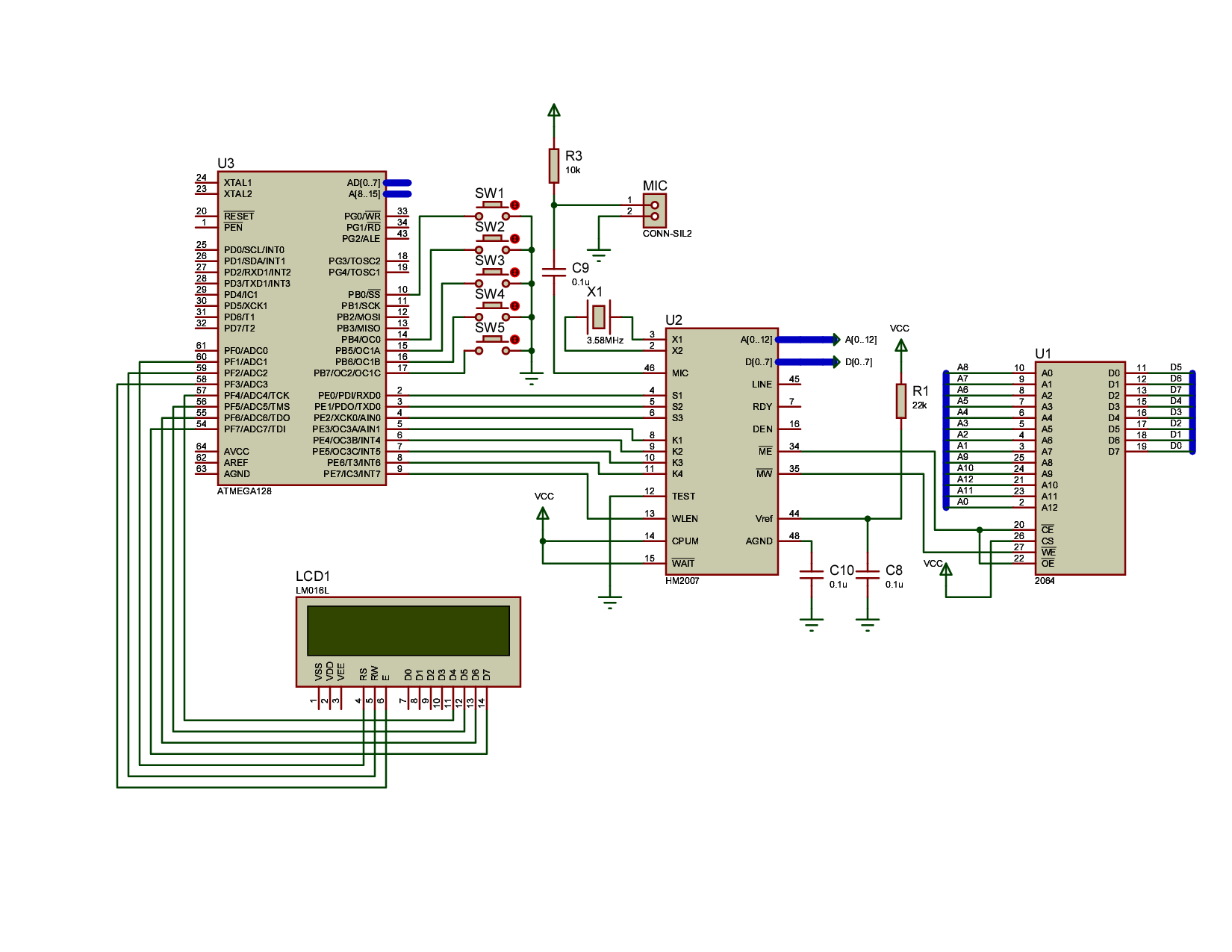Click the R1 22k resistor

900,400
